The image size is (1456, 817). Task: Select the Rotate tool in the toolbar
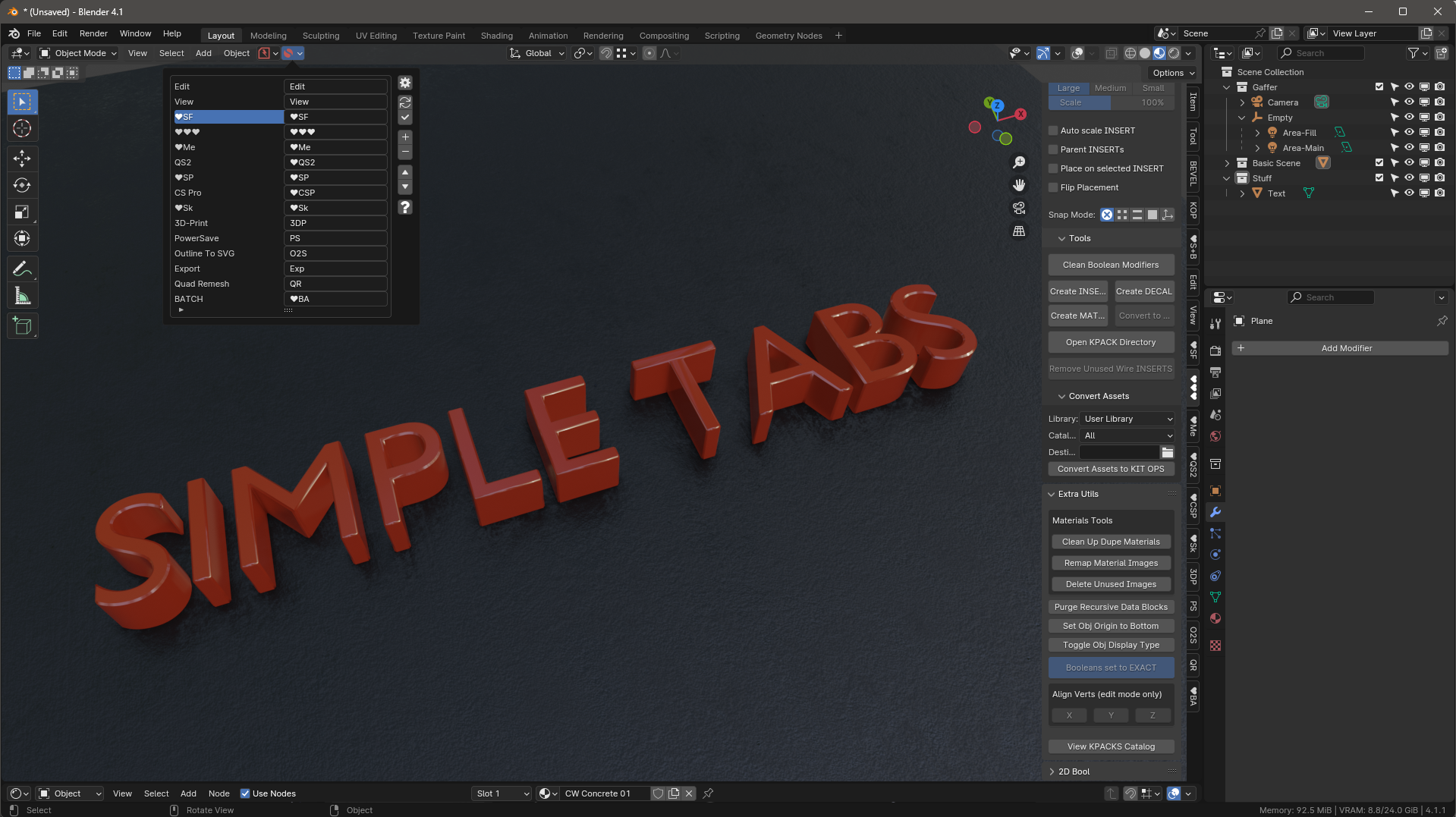[x=22, y=185]
